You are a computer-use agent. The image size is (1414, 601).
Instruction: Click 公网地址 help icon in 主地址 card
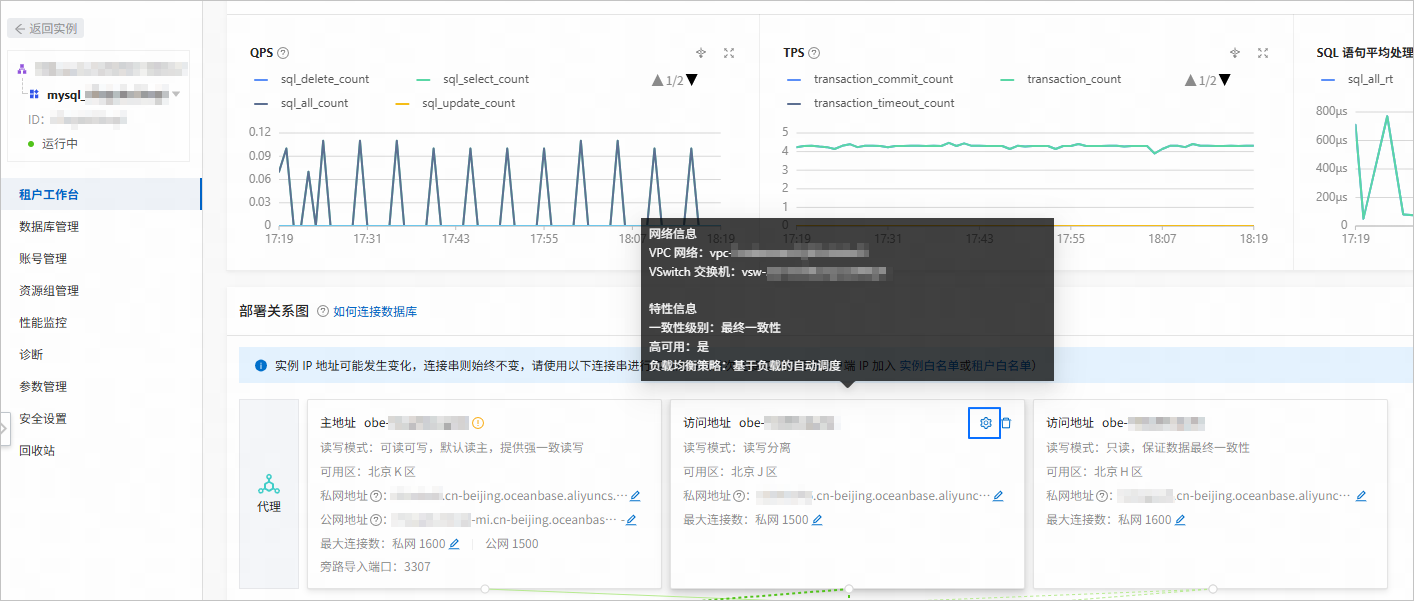click(376, 519)
